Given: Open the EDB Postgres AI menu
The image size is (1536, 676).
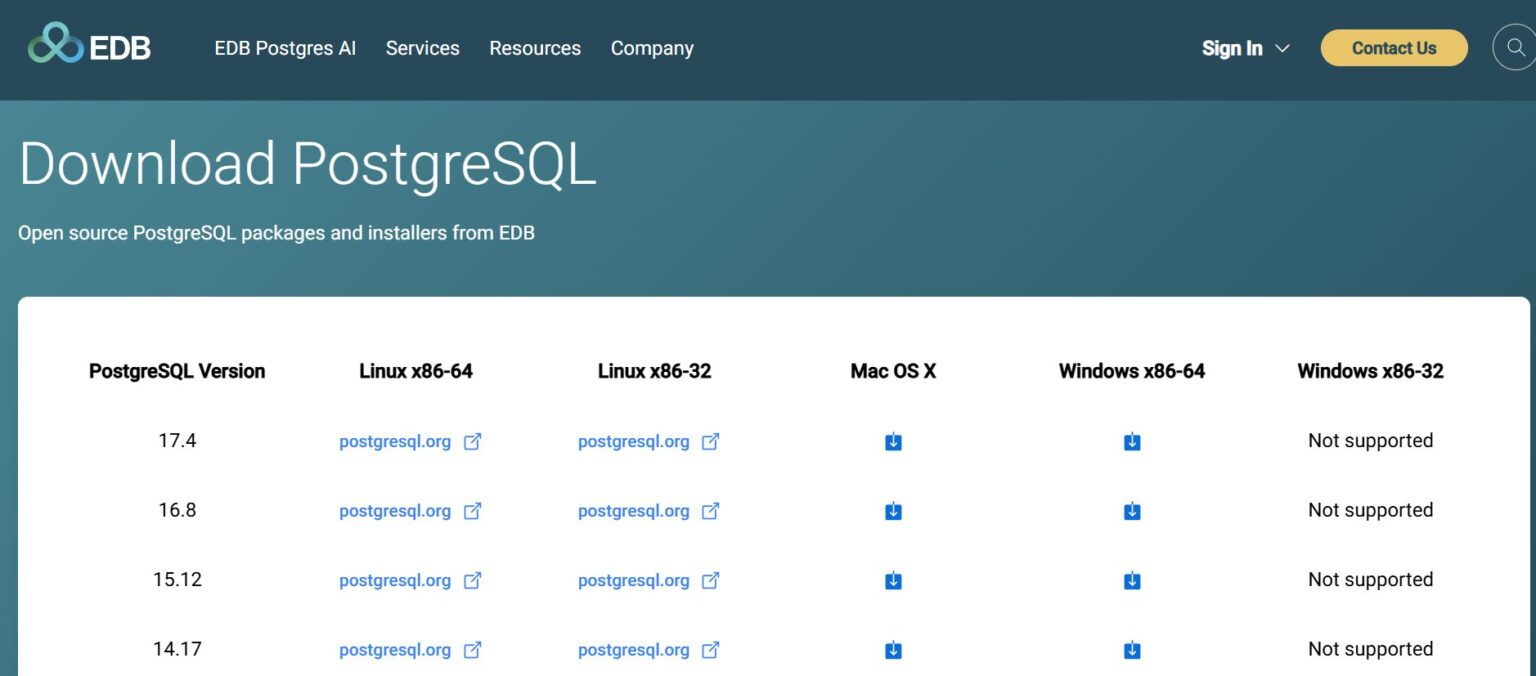Looking at the screenshot, I should pos(285,48).
